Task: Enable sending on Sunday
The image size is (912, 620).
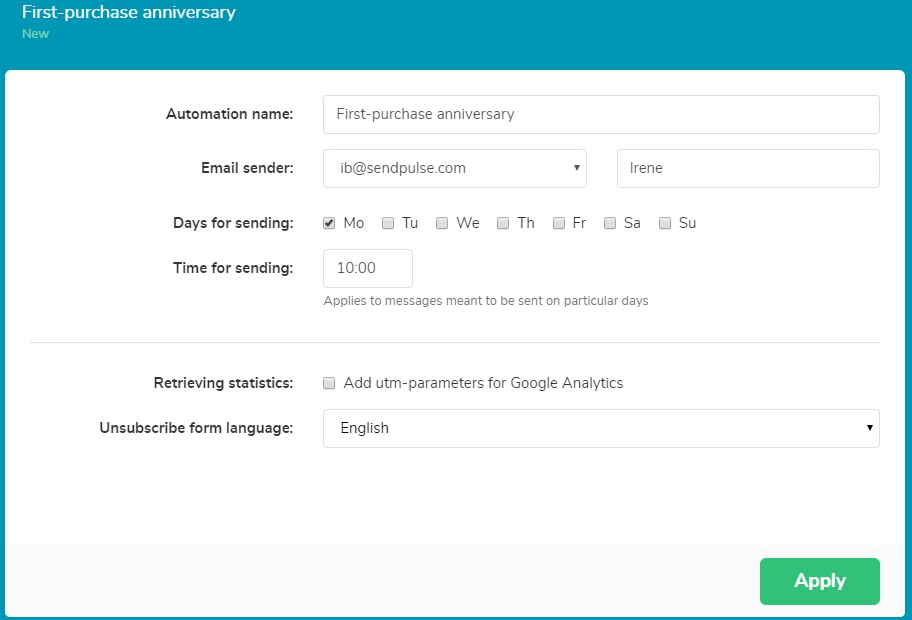Action: [664, 223]
